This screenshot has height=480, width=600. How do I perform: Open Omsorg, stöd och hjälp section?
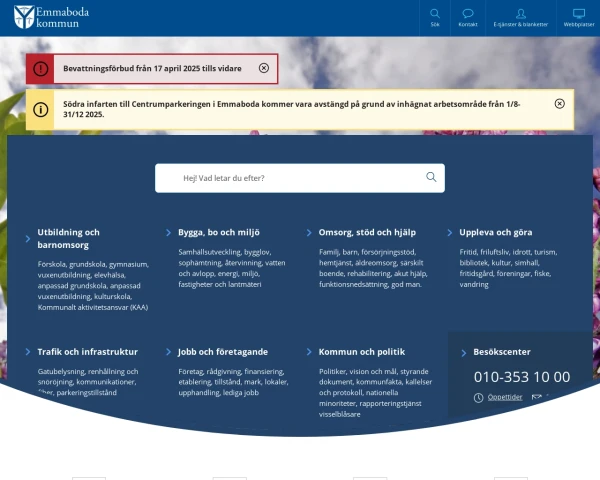[x=367, y=232]
